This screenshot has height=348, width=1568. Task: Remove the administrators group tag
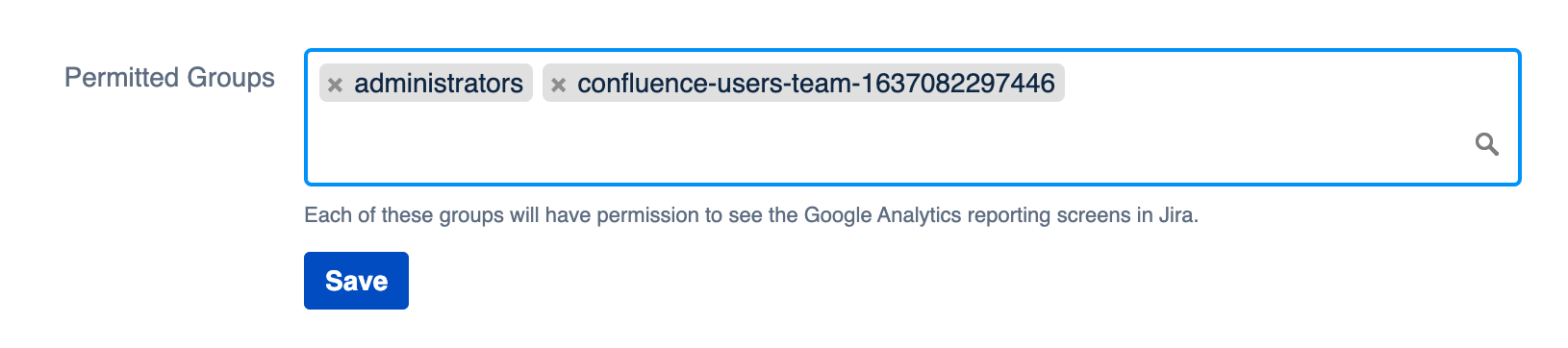point(335,85)
